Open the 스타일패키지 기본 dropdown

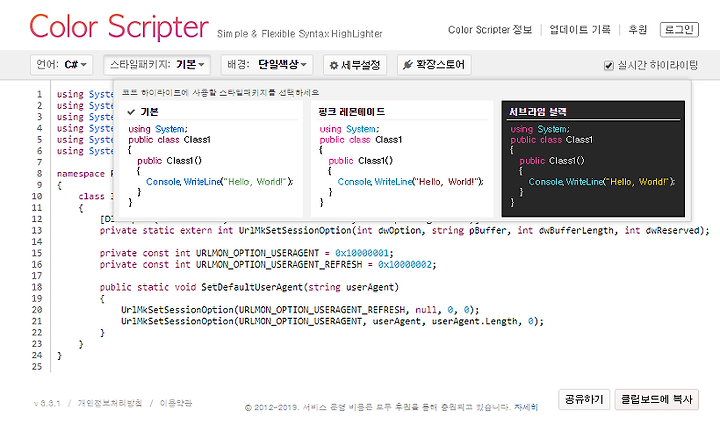click(157, 65)
